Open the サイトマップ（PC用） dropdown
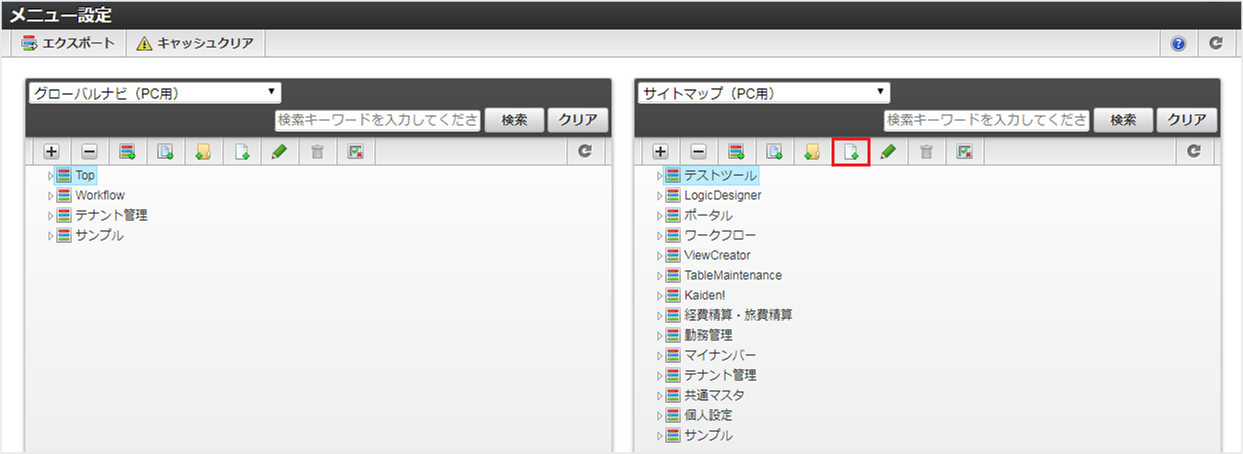 click(763, 93)
